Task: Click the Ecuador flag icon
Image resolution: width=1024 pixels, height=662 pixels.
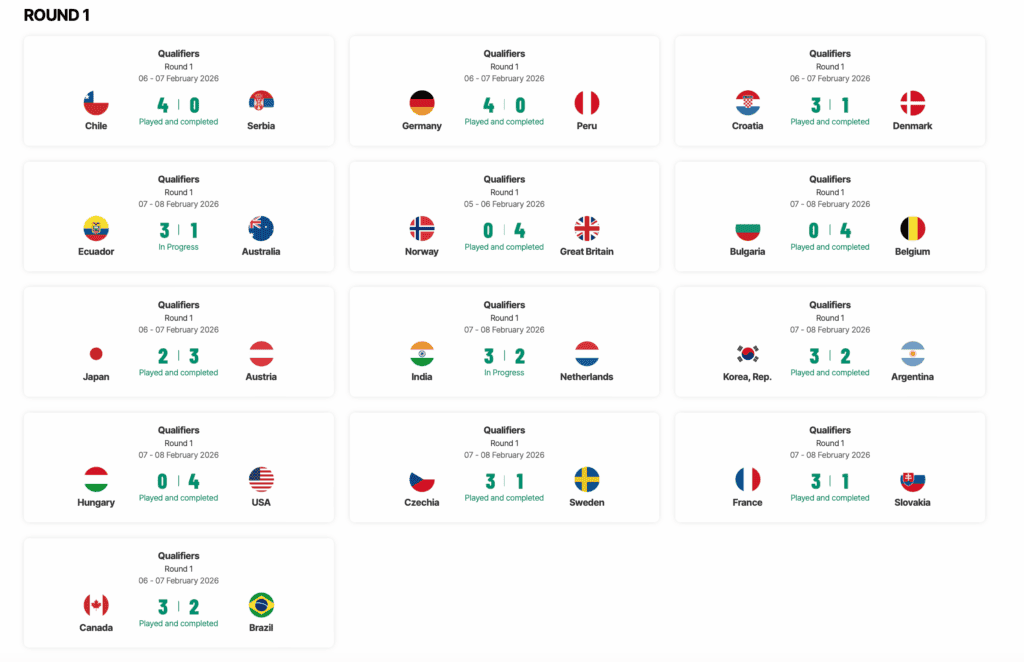Action: [96, 228]
